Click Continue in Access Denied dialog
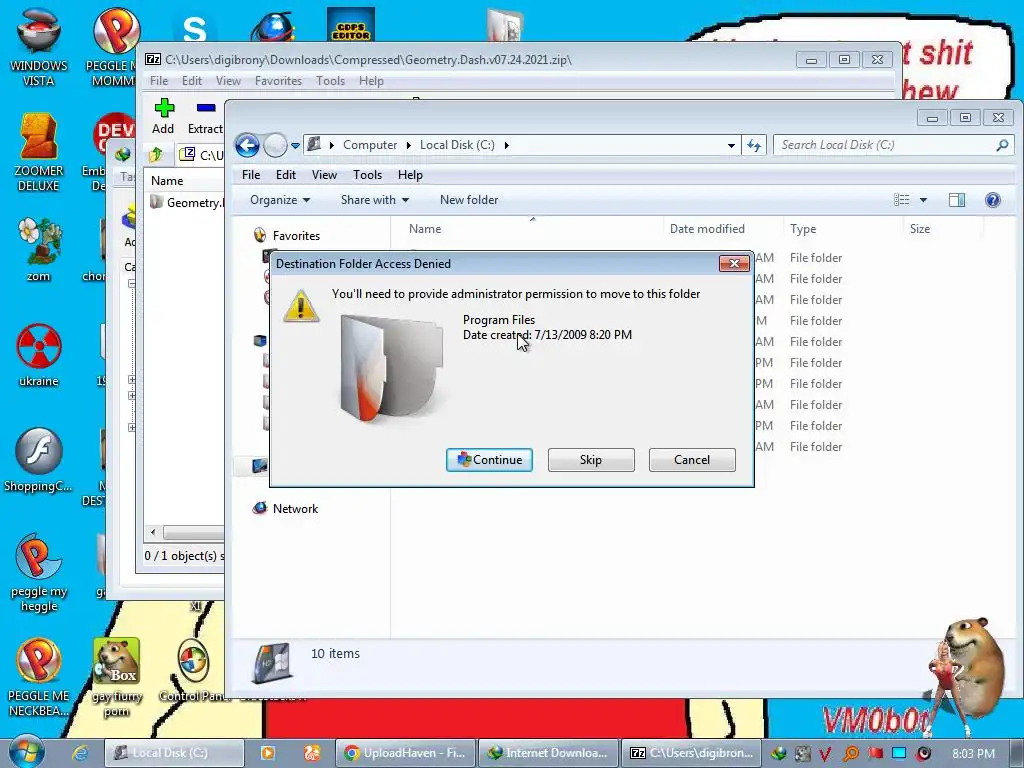 coord(489,460)
